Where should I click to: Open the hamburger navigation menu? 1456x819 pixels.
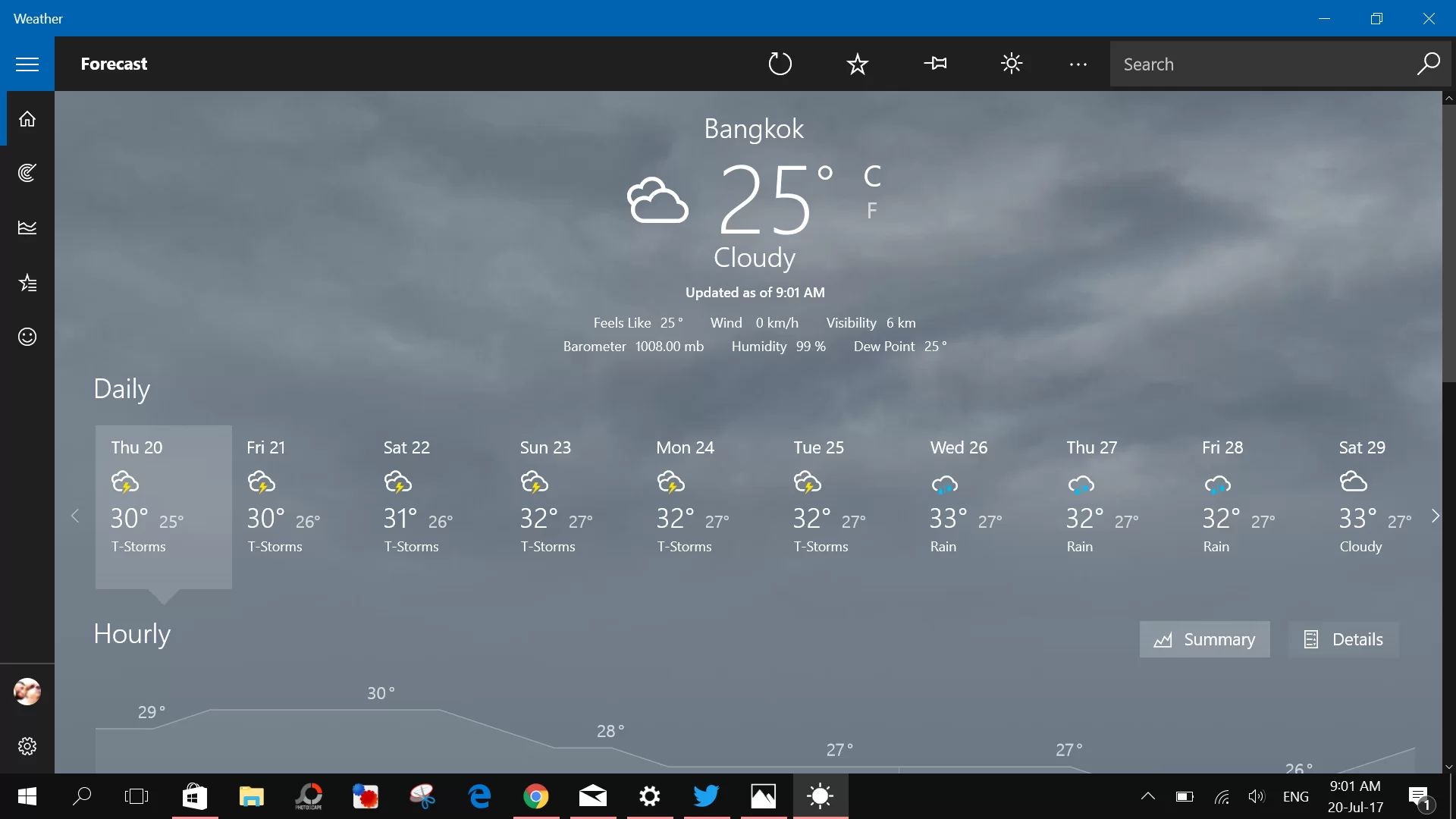(27, 64)
